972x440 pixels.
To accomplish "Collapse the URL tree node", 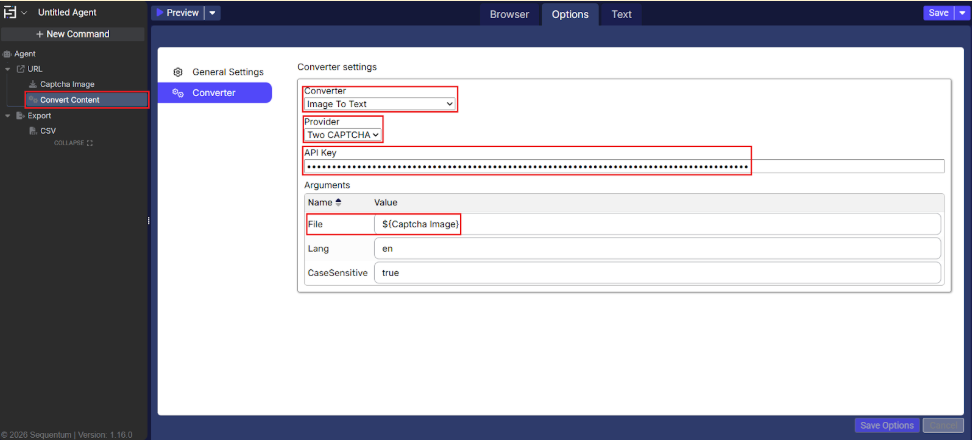I will tap(8, 69).
